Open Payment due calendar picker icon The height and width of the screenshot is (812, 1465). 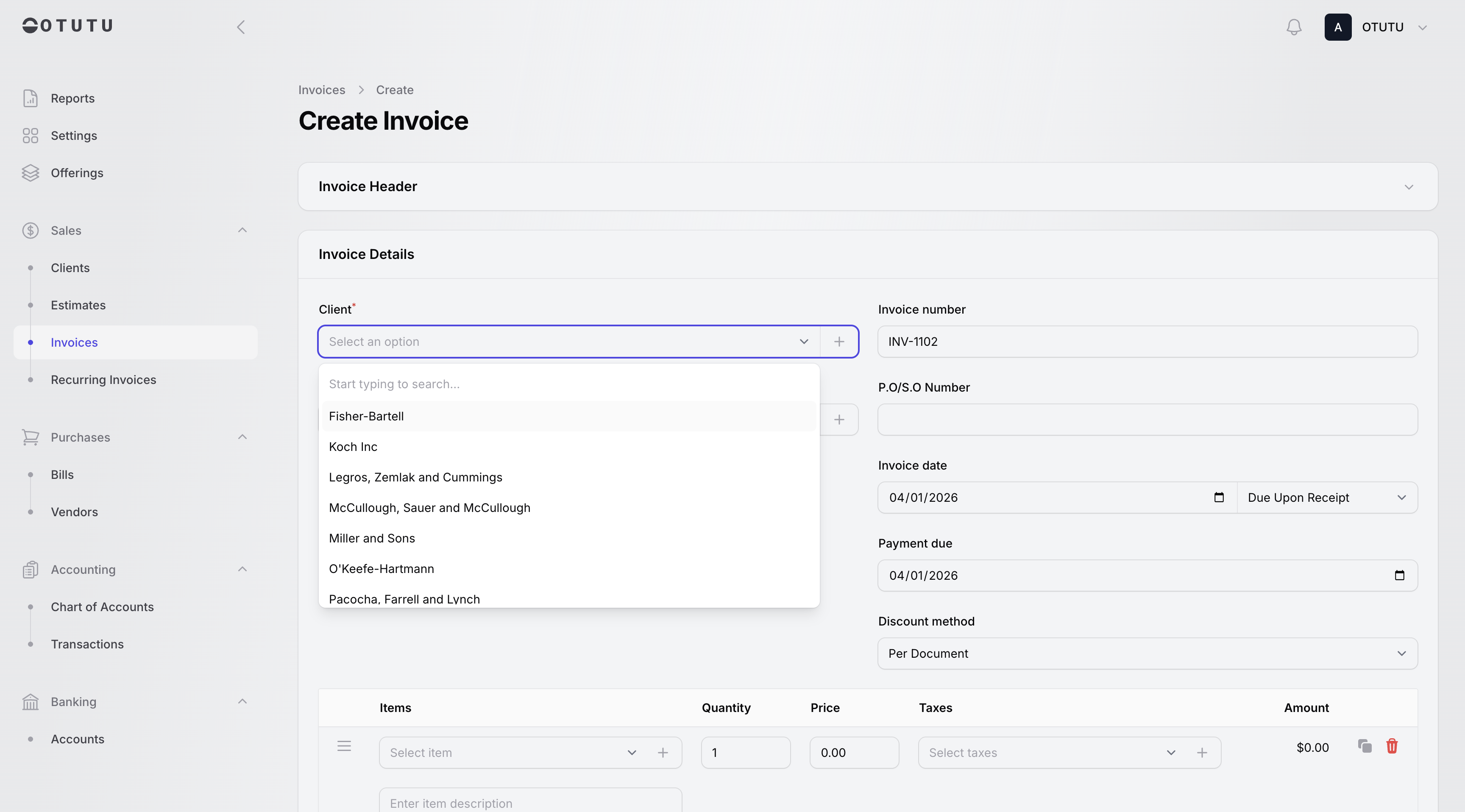(1399, 576)
